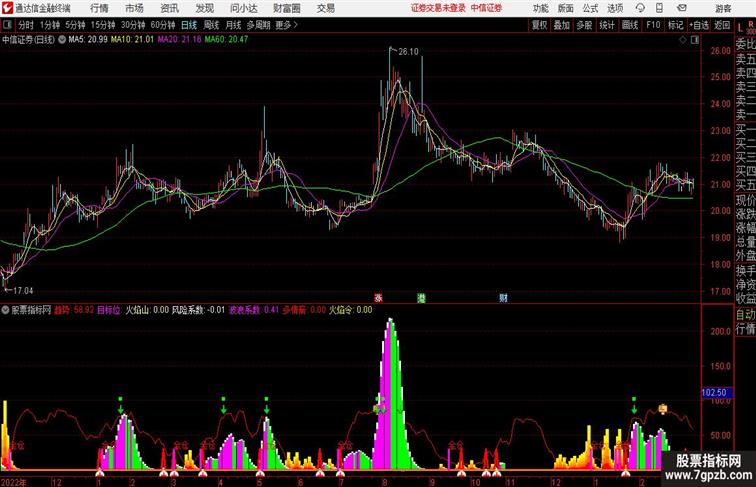Click the 中信证券(日线) chart title

point(28,40)
